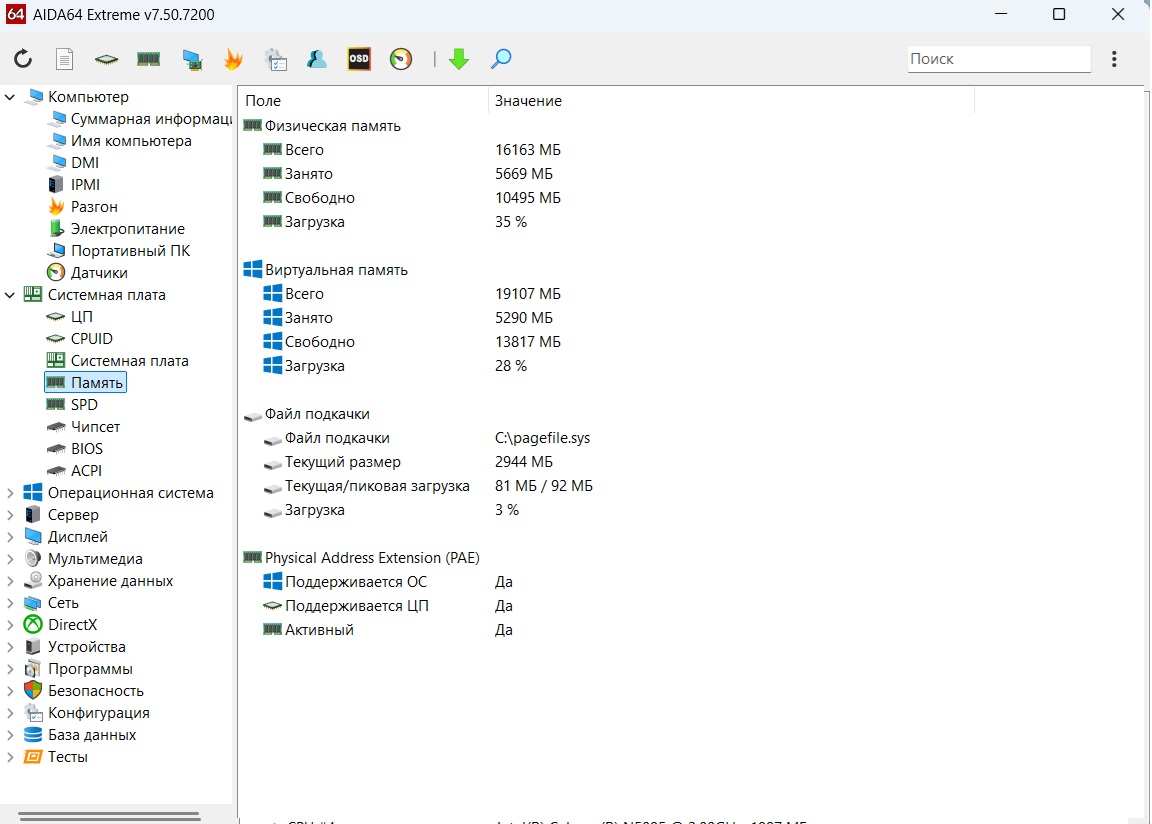This screenshot has height=824, width=1152.
Task: Open Электропитание in the tree
Action: pyautogui.click(x=116, y=229)
